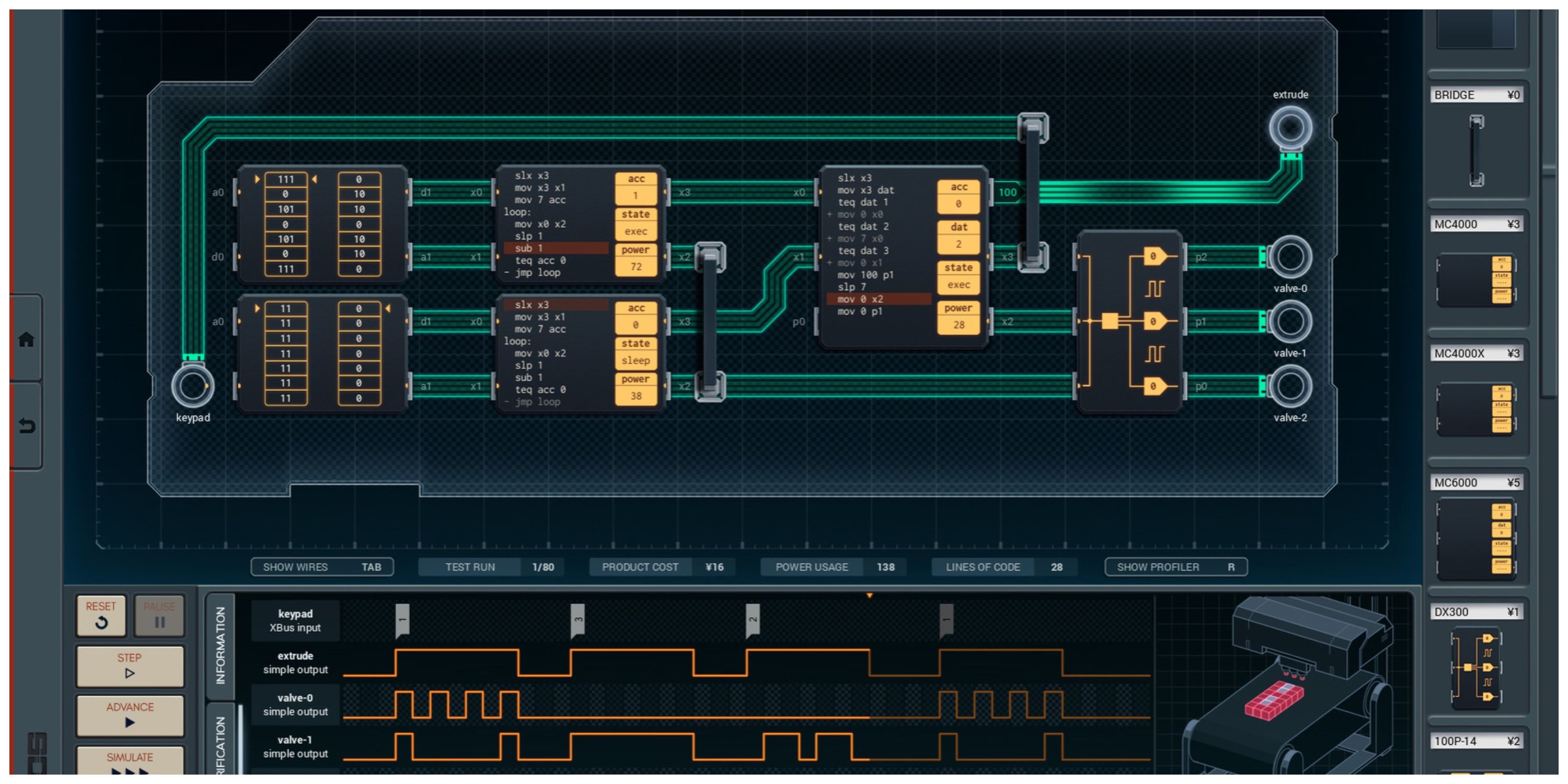Pick the MC6000 microcontroller part
The height and width of the screenshot is (784, 1568).
tap(1476, 538)
